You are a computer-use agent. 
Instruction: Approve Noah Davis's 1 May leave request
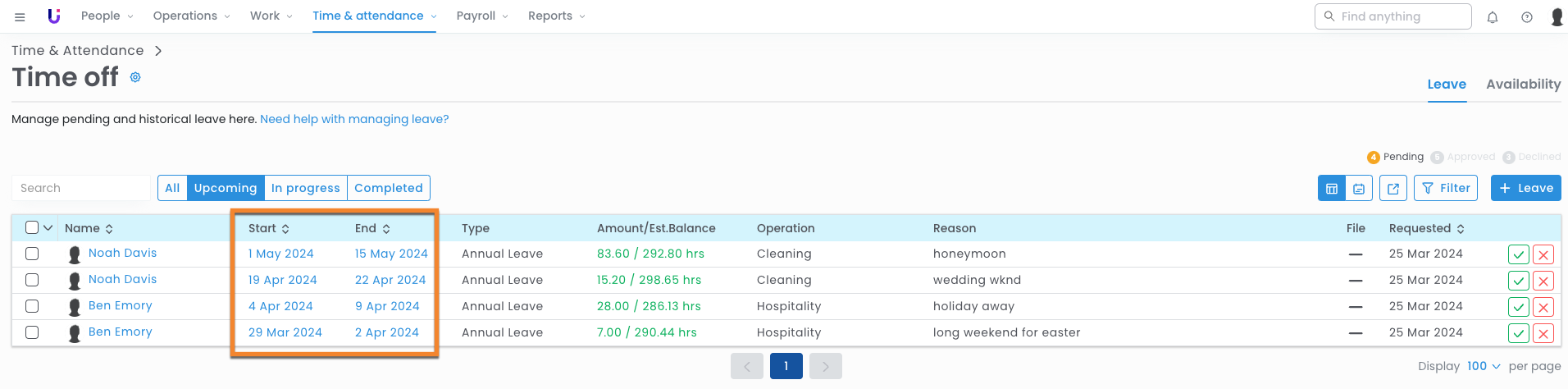point(1518,254)
